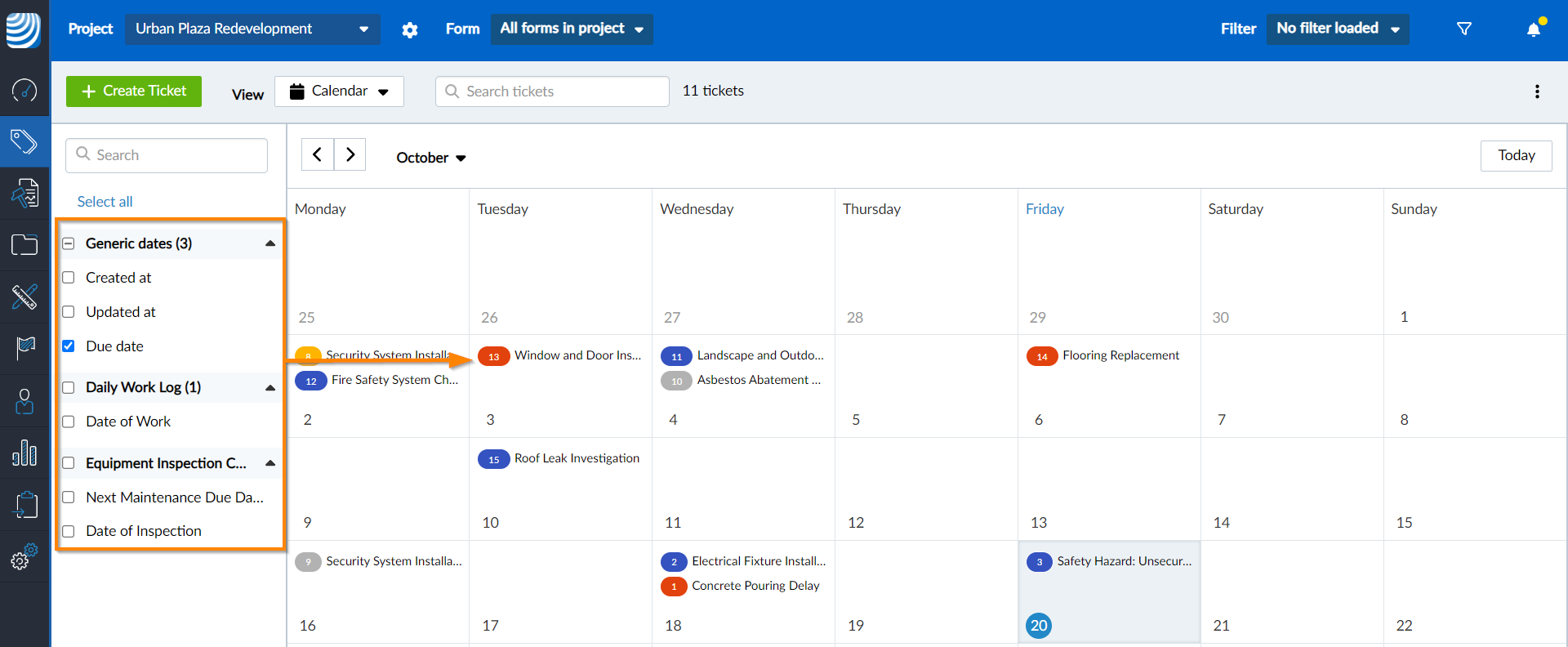1568x647 pixels.
Task: Go to previous month with left arrow
Action: tap(318, 154)
